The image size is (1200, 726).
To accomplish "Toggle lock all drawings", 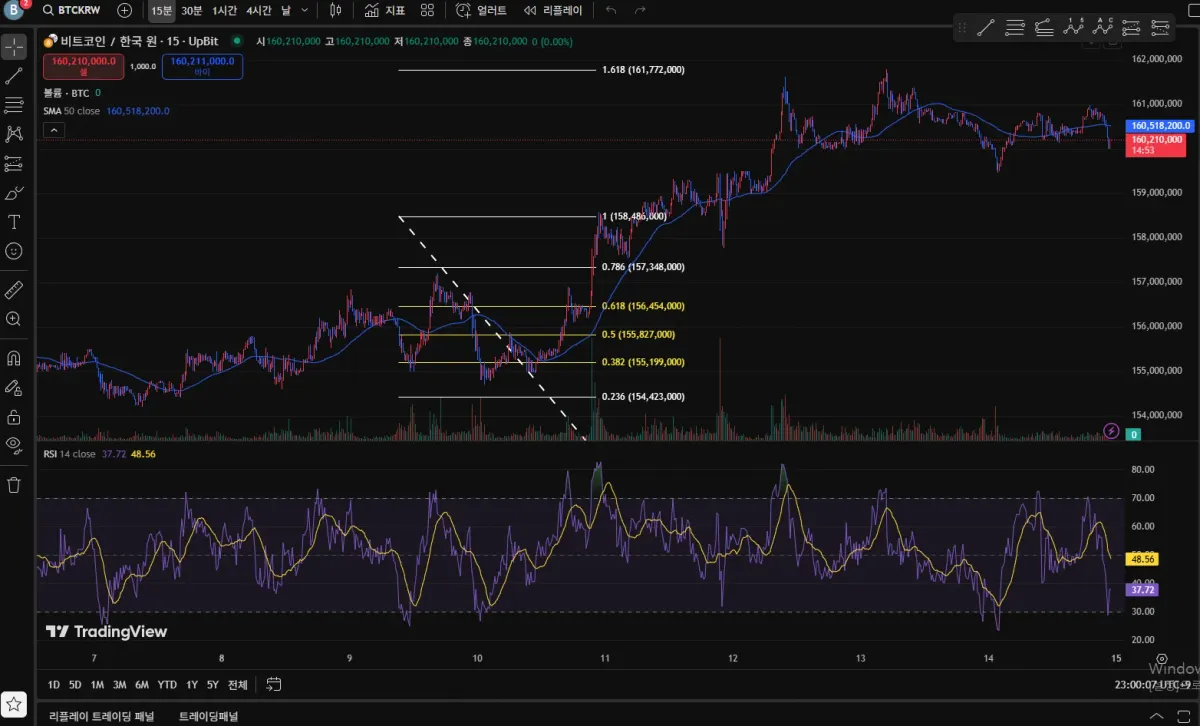I will pyautogui.click(x=14, y=416).
